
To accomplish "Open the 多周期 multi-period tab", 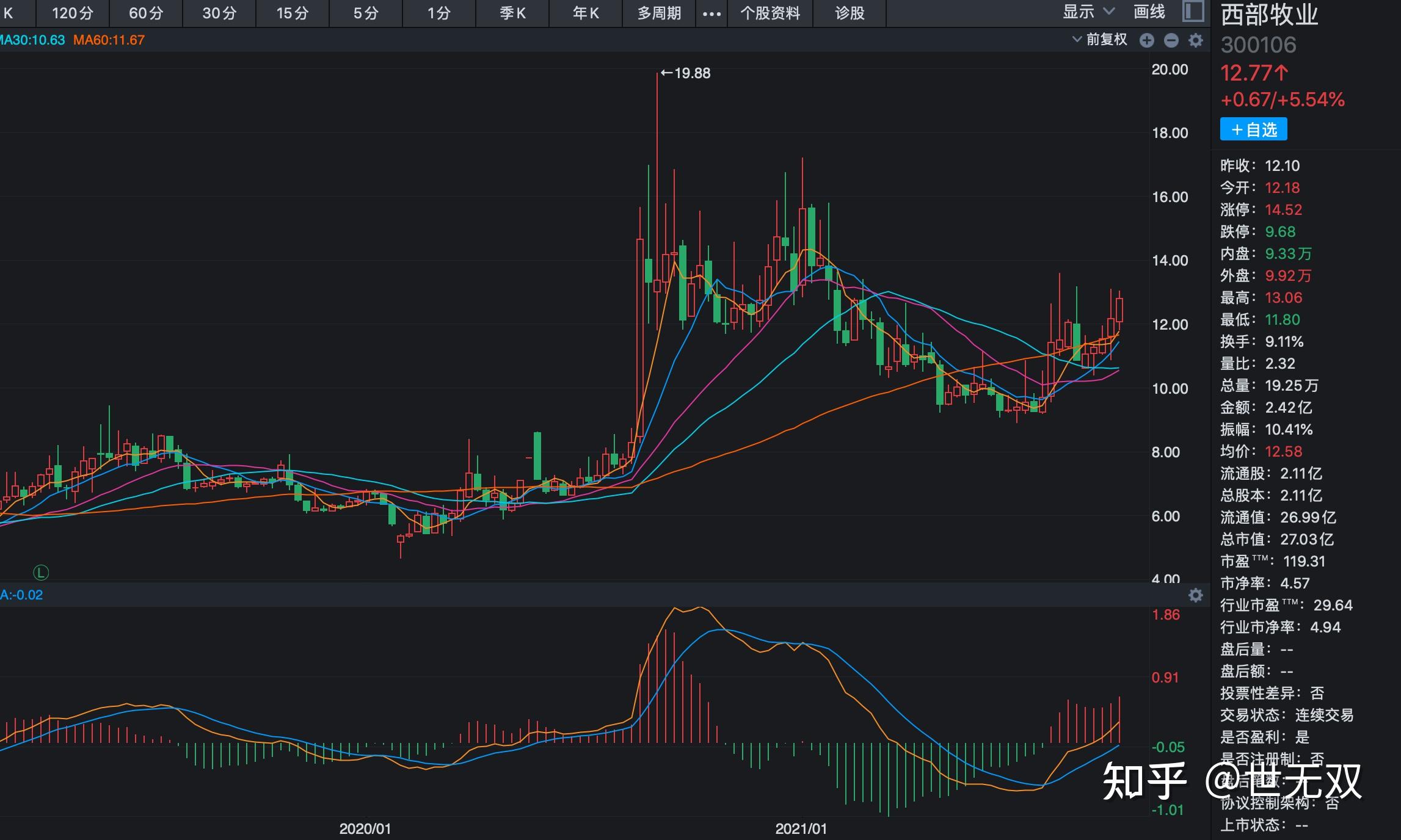I will tap(659, 13).
